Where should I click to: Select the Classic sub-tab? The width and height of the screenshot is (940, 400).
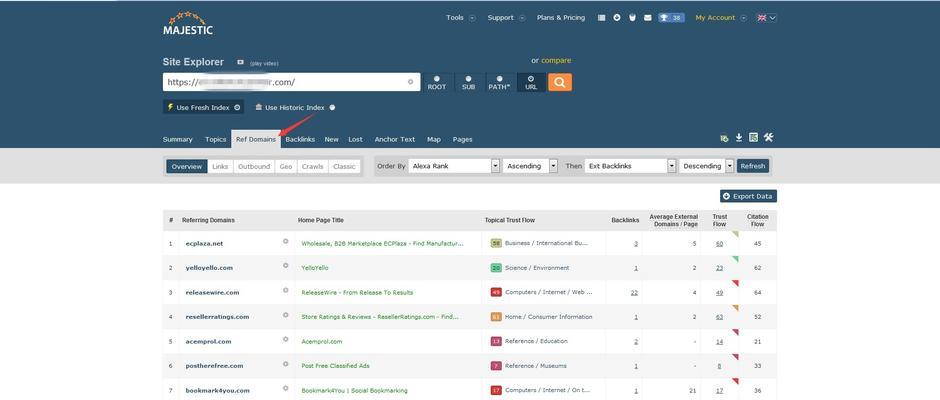point(344,167)
